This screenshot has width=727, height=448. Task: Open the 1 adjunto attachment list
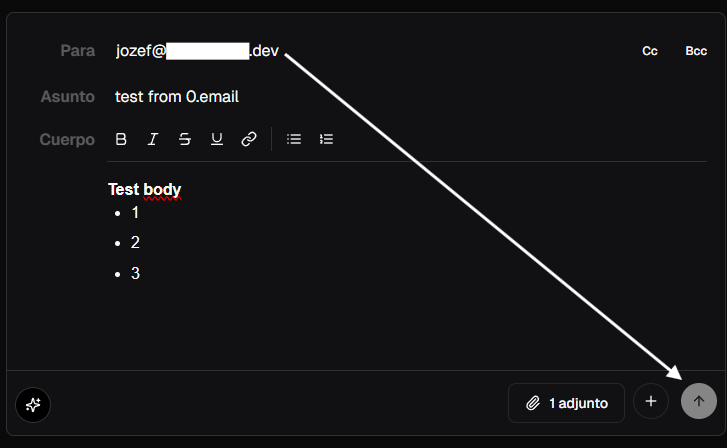(x=567, y=403)
